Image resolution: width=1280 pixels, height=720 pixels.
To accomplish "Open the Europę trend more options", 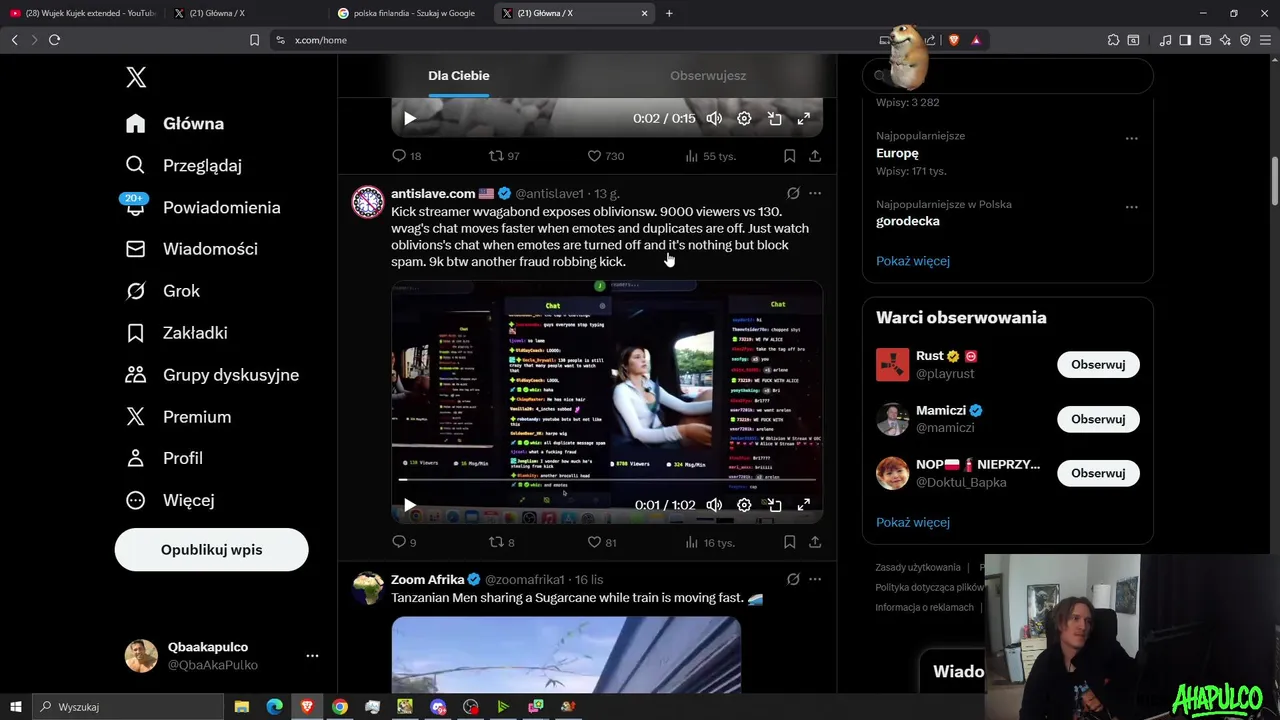I will point(1132,139).
